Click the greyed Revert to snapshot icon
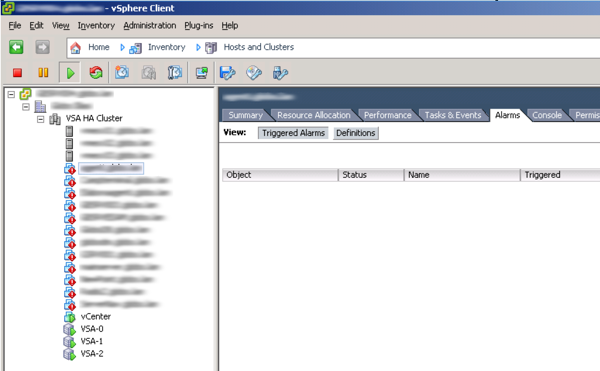This screenshot has width=600, height=371. pyautogui.click(x=148, y=72)
